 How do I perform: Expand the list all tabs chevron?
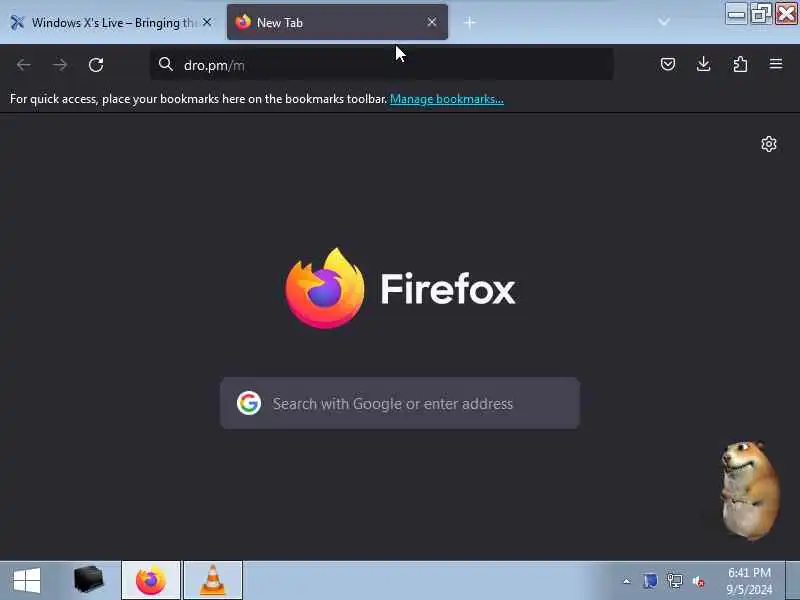[664, 22]
